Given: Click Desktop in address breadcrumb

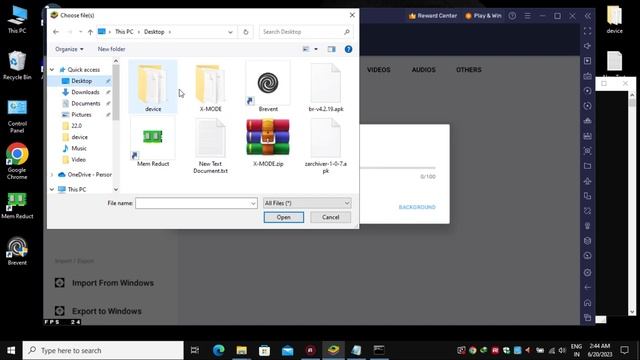Looking at the screenshot, I should (x=154, y=32).
